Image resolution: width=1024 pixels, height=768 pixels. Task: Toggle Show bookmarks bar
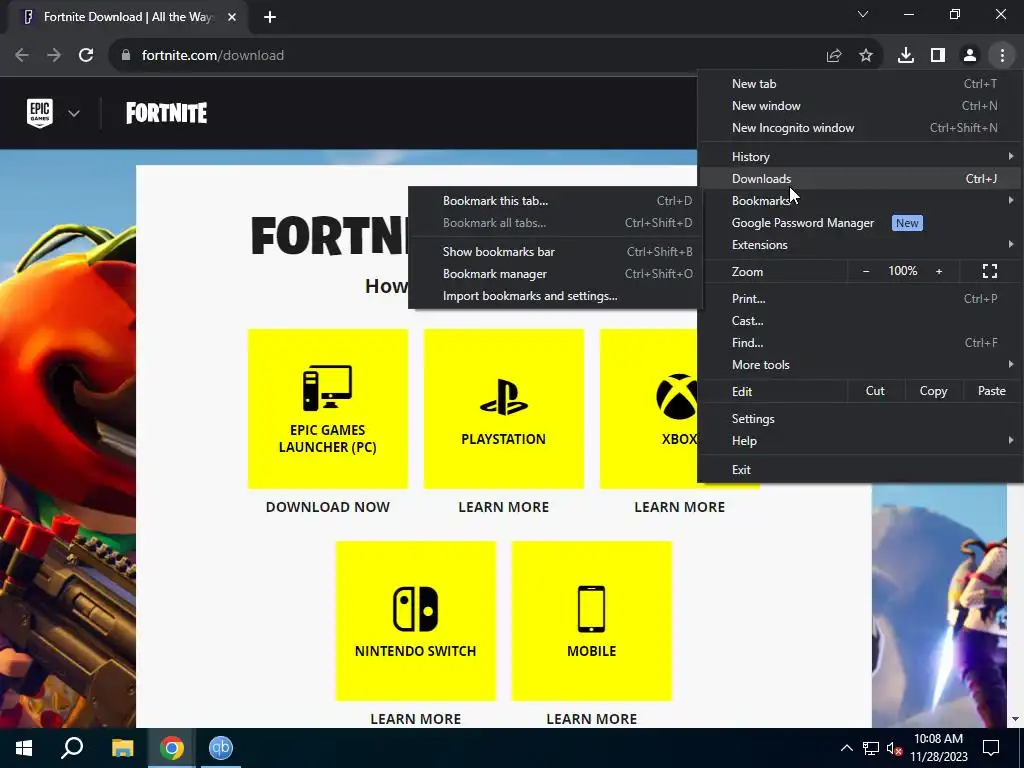coord(554,252)
